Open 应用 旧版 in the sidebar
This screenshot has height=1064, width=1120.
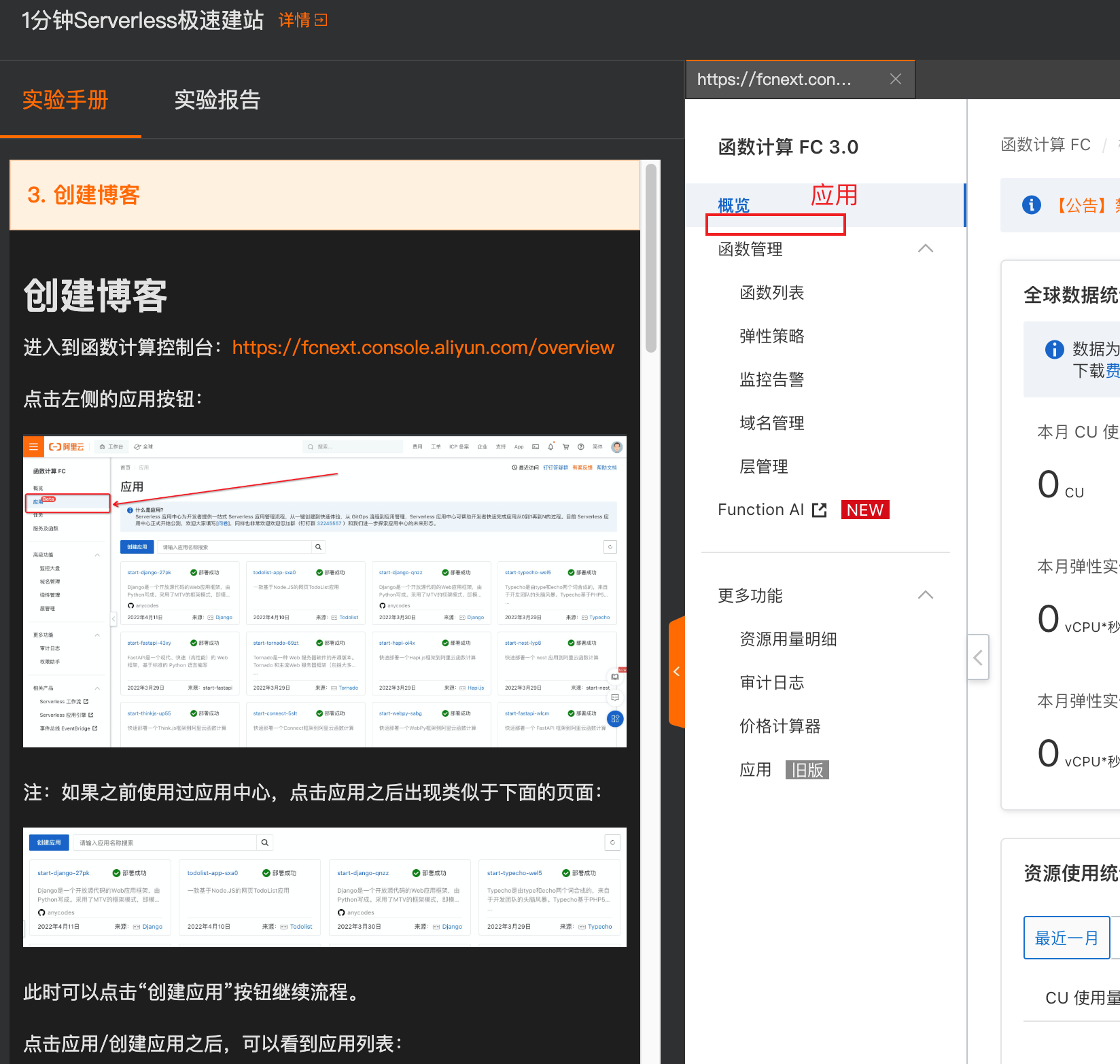pyautogui.click(x=784, y=770)
